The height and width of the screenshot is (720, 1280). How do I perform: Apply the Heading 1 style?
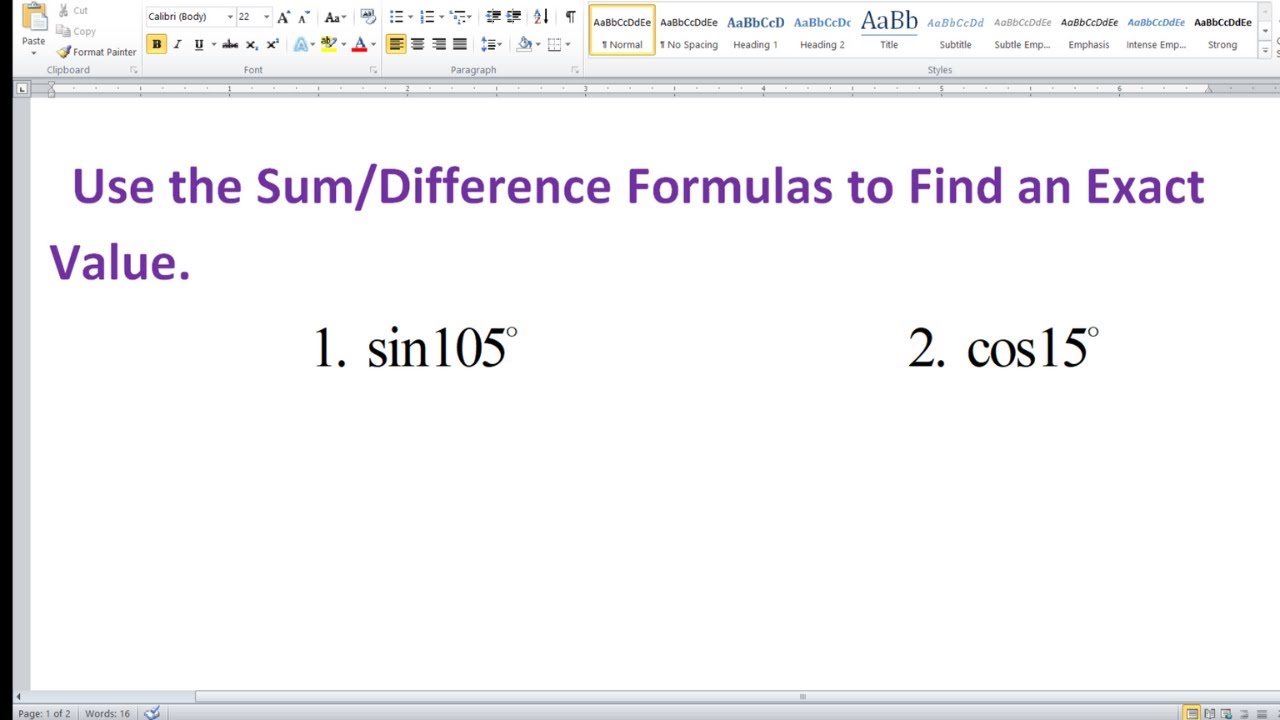755,31
